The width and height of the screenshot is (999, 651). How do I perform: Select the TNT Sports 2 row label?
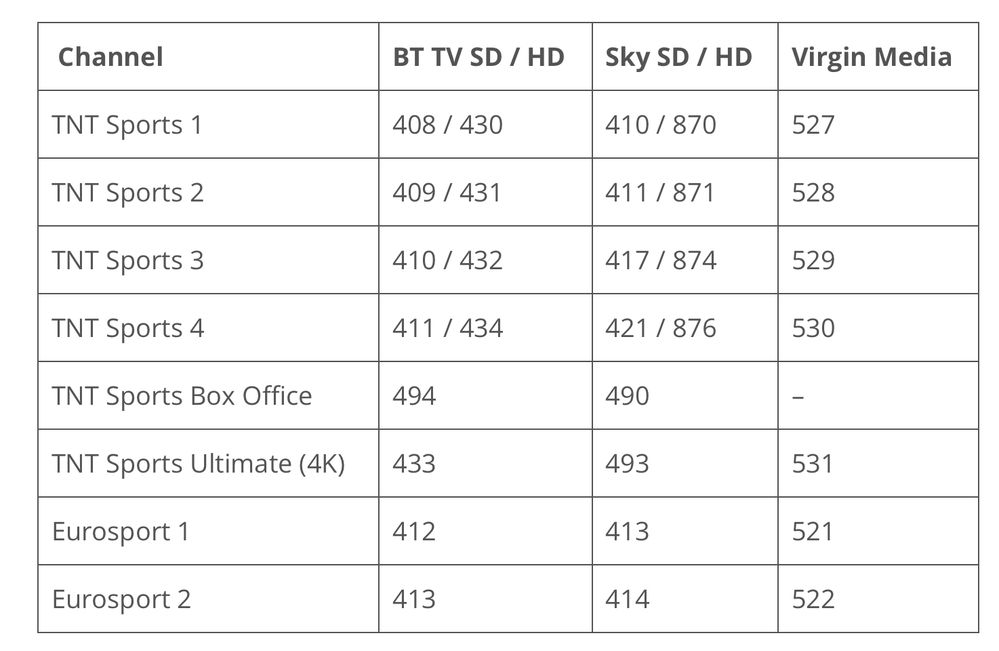coord(127,192)
